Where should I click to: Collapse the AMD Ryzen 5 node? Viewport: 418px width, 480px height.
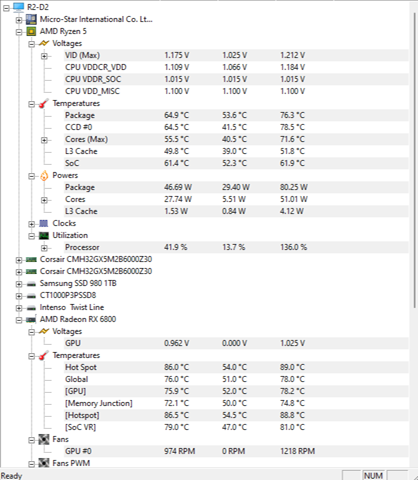tap(19, 32)
